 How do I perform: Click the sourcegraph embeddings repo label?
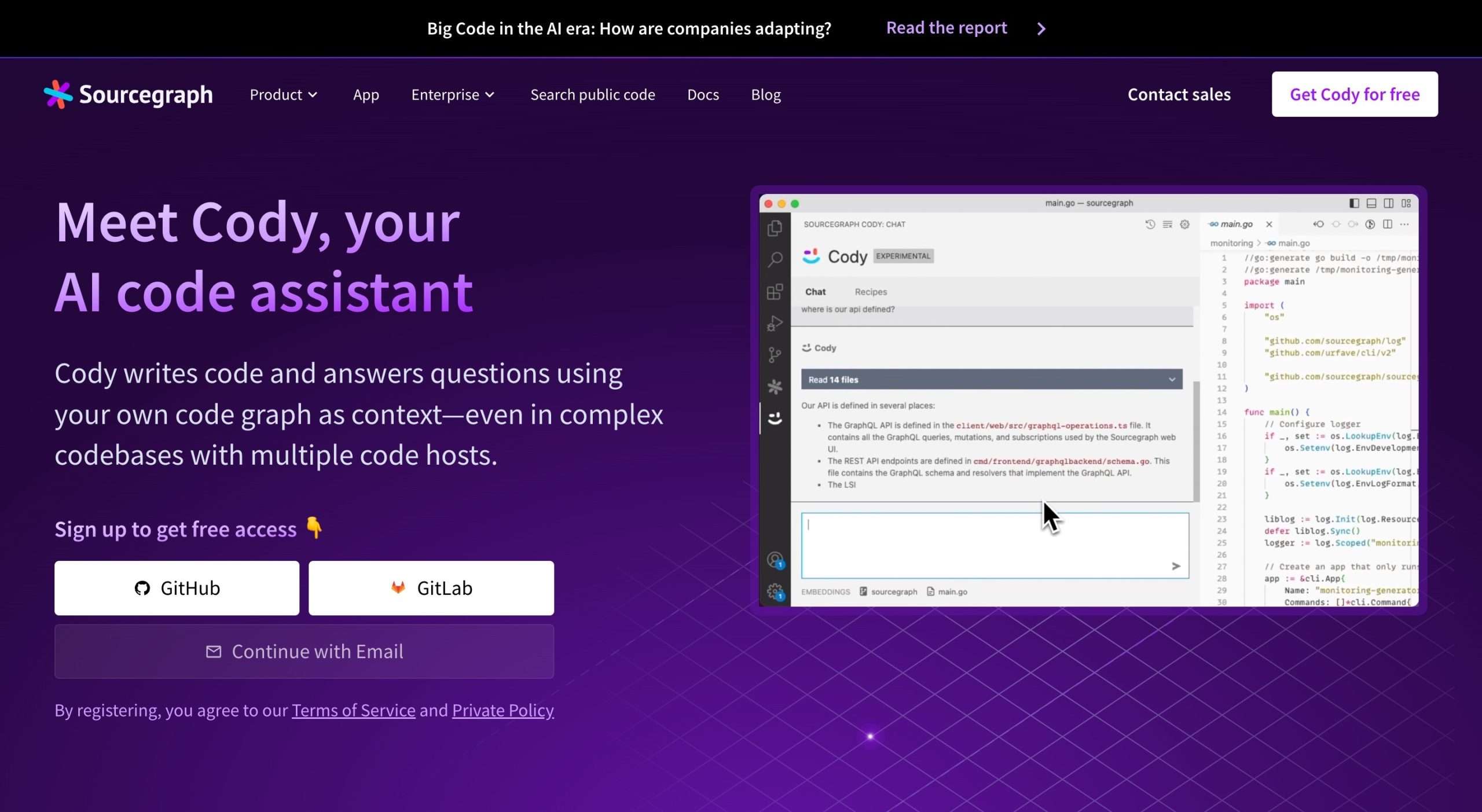[889, 591]
